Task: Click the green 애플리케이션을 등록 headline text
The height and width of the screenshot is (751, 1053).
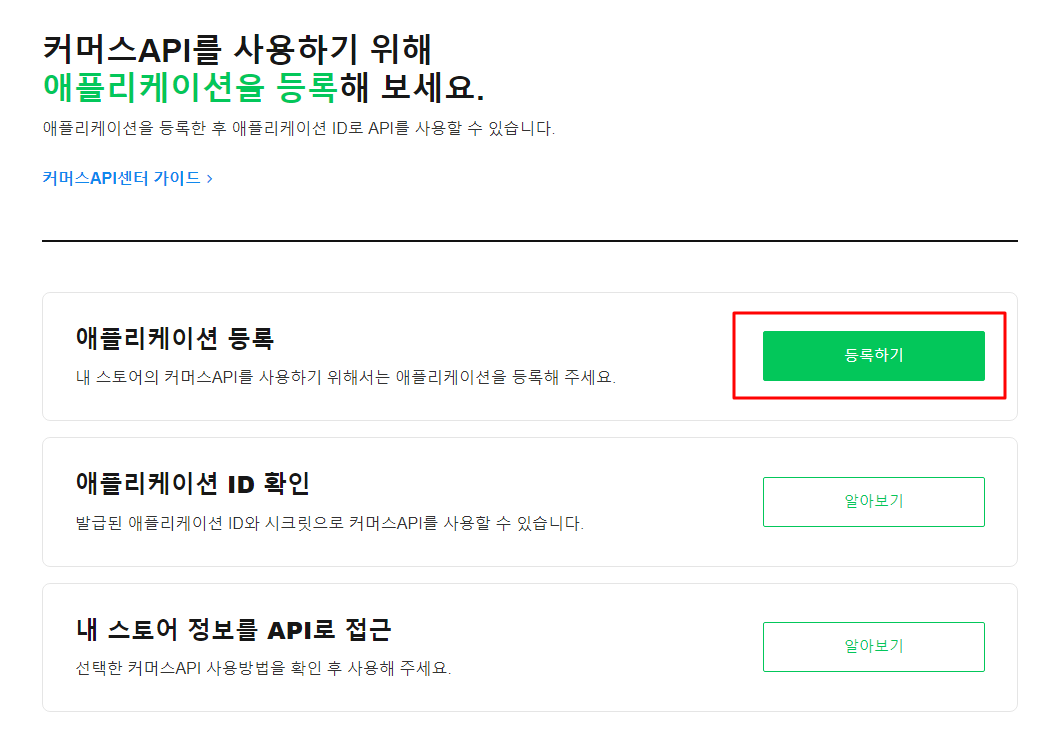Action: pos(189,88)
